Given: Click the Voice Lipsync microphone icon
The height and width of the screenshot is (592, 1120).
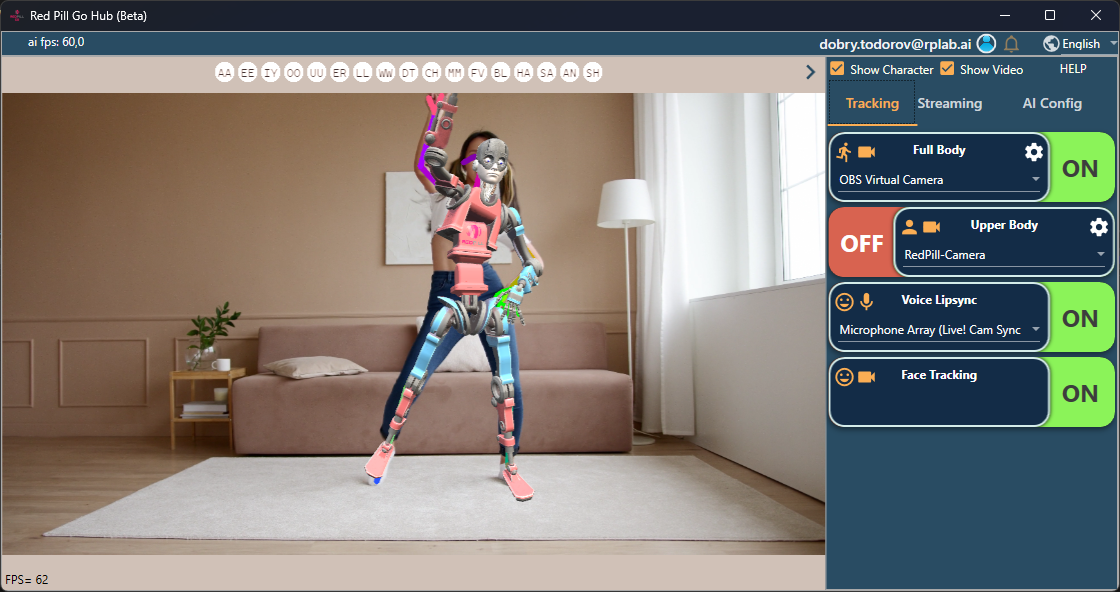Looking at the screenshot, I should tap(866, 301).
